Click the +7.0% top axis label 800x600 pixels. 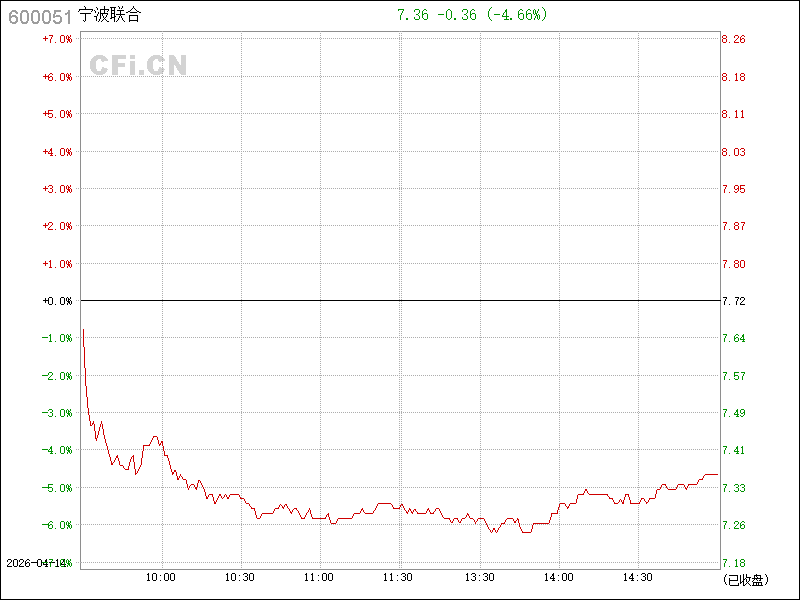point(56,39)
